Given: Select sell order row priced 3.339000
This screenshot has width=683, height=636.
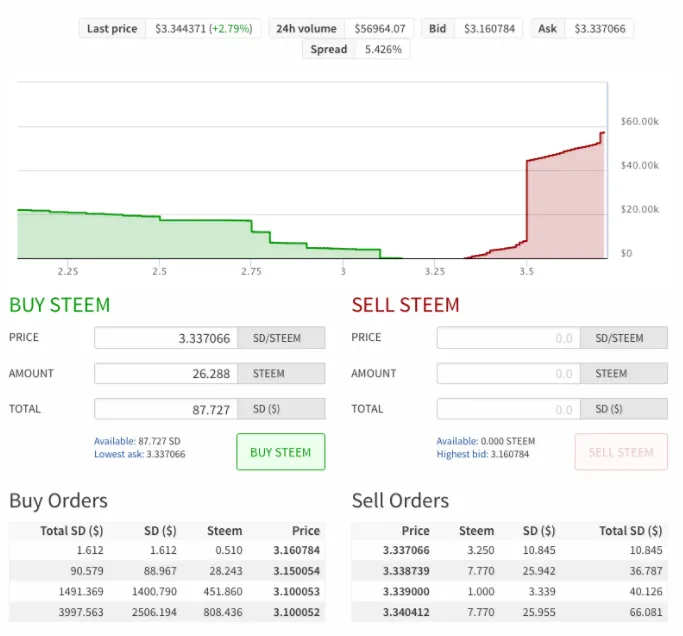Looking at the screenshot, I should pyautogui.click(x=509, y=592).
